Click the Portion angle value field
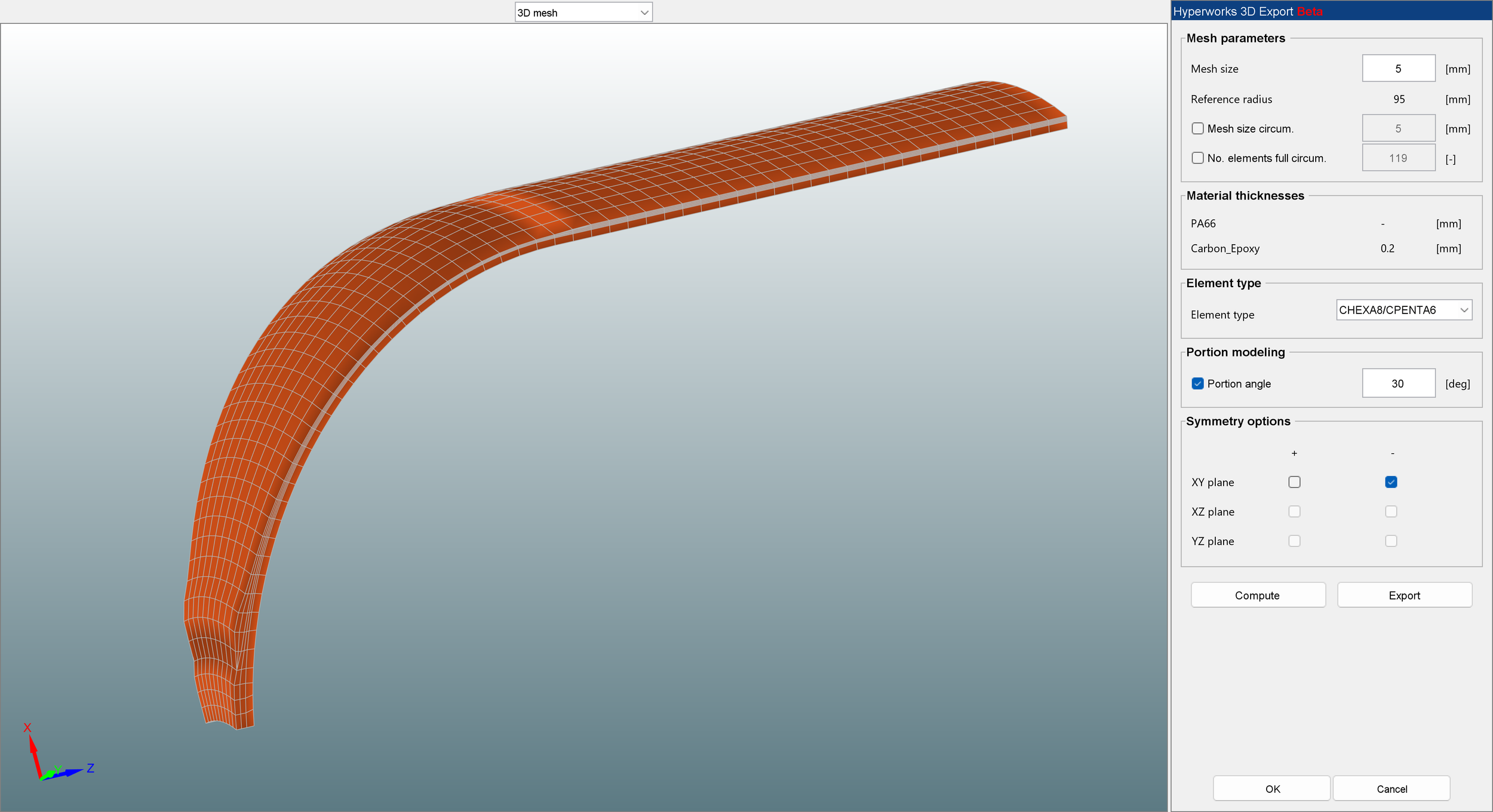Viewport: 1493px width, 812px height. pos(1398,383)
